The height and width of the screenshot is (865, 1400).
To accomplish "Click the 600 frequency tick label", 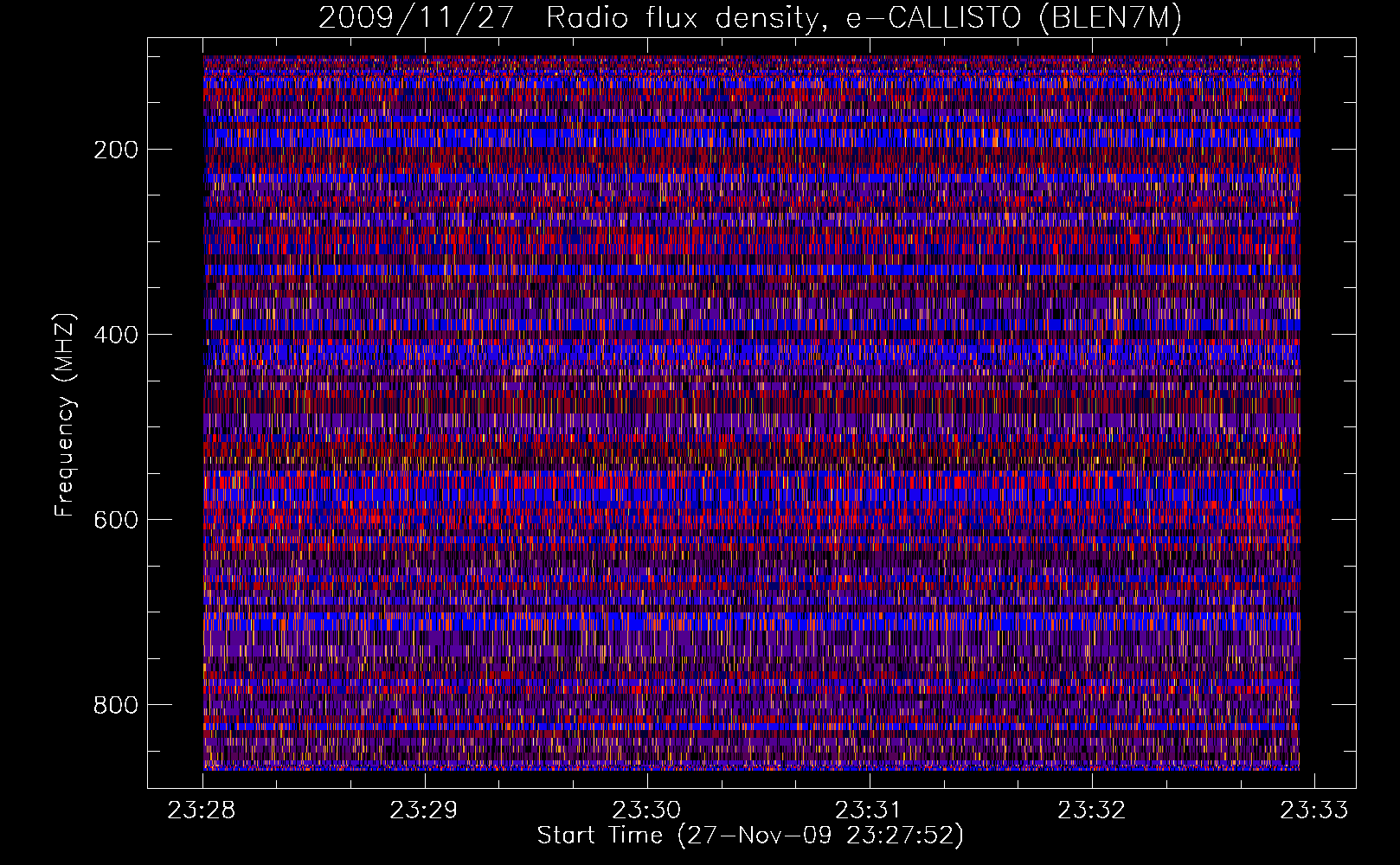I will click(116, 520).
